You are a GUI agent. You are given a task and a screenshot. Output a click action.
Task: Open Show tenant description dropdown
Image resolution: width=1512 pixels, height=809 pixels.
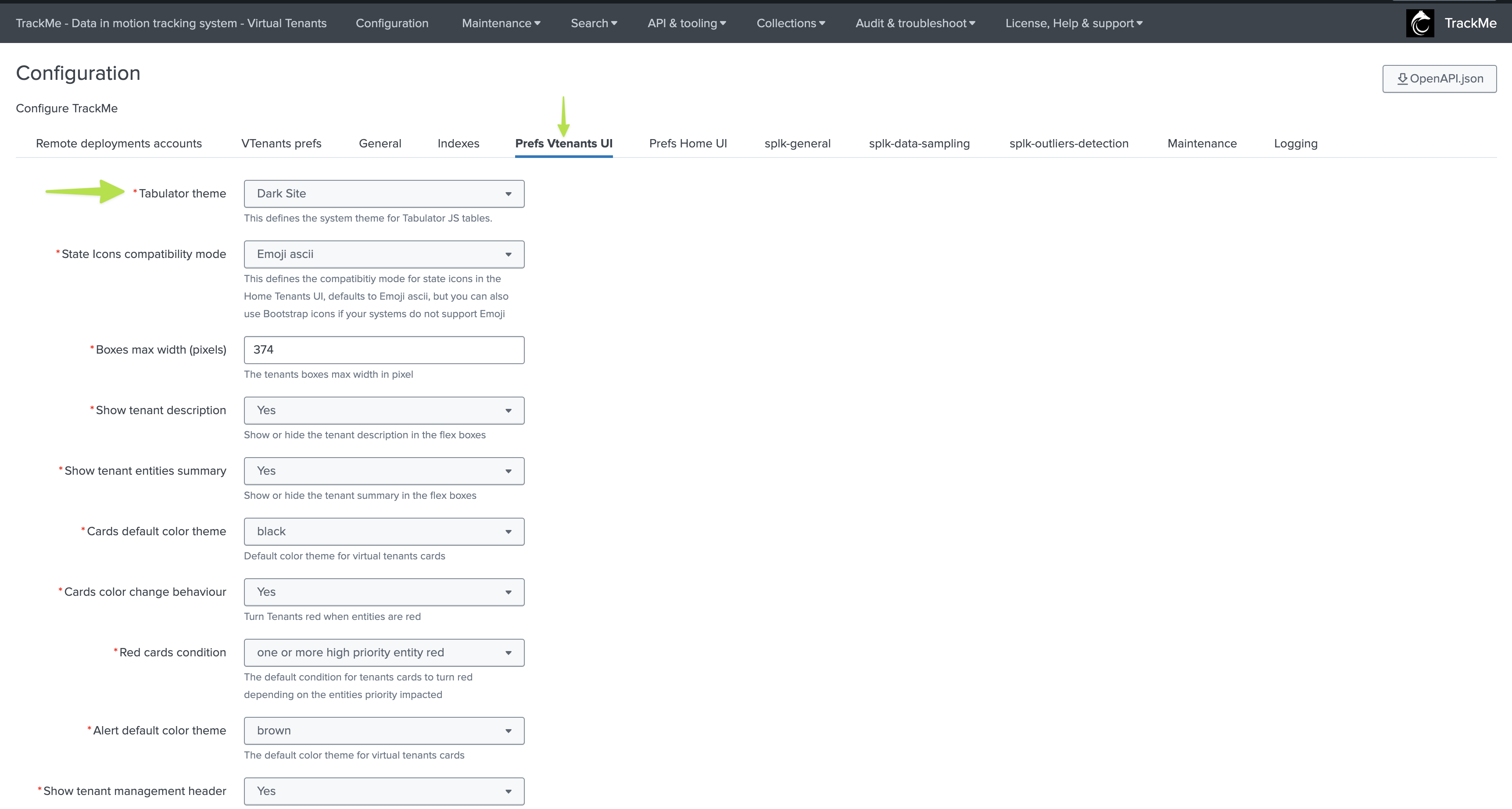(x=384, y=410)
